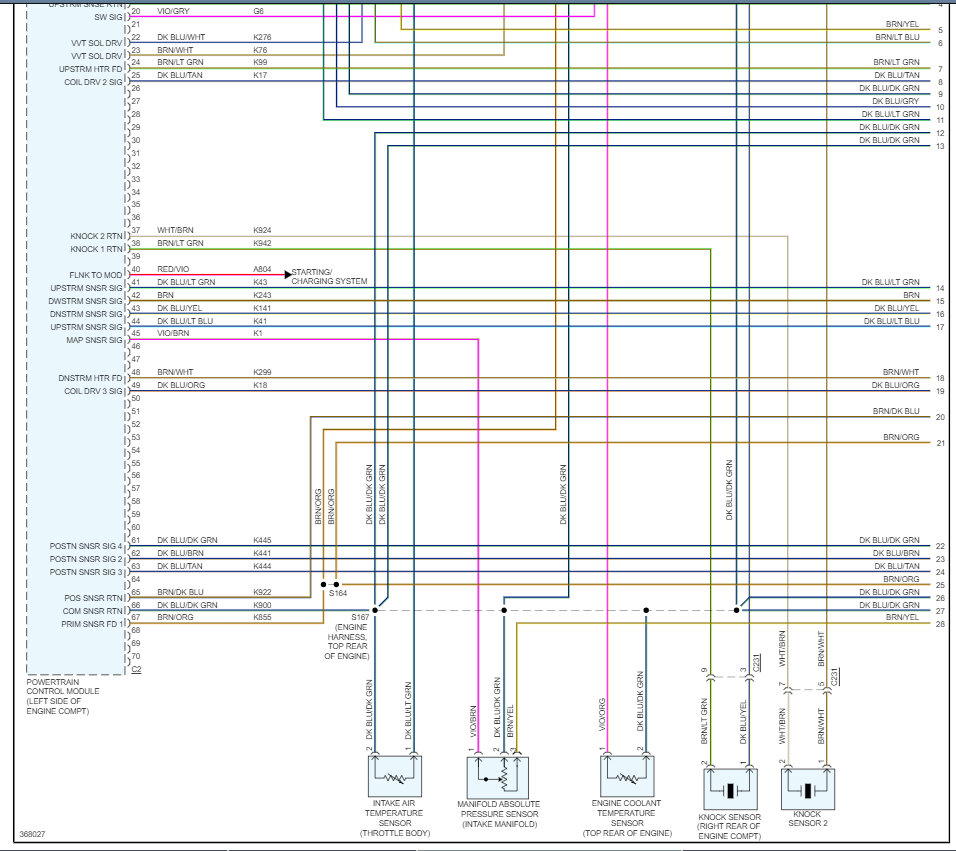Image resolution: width=956 pixels, height=851 pixels.
Task: Click circuit code K299
Action: coord(262,372)
